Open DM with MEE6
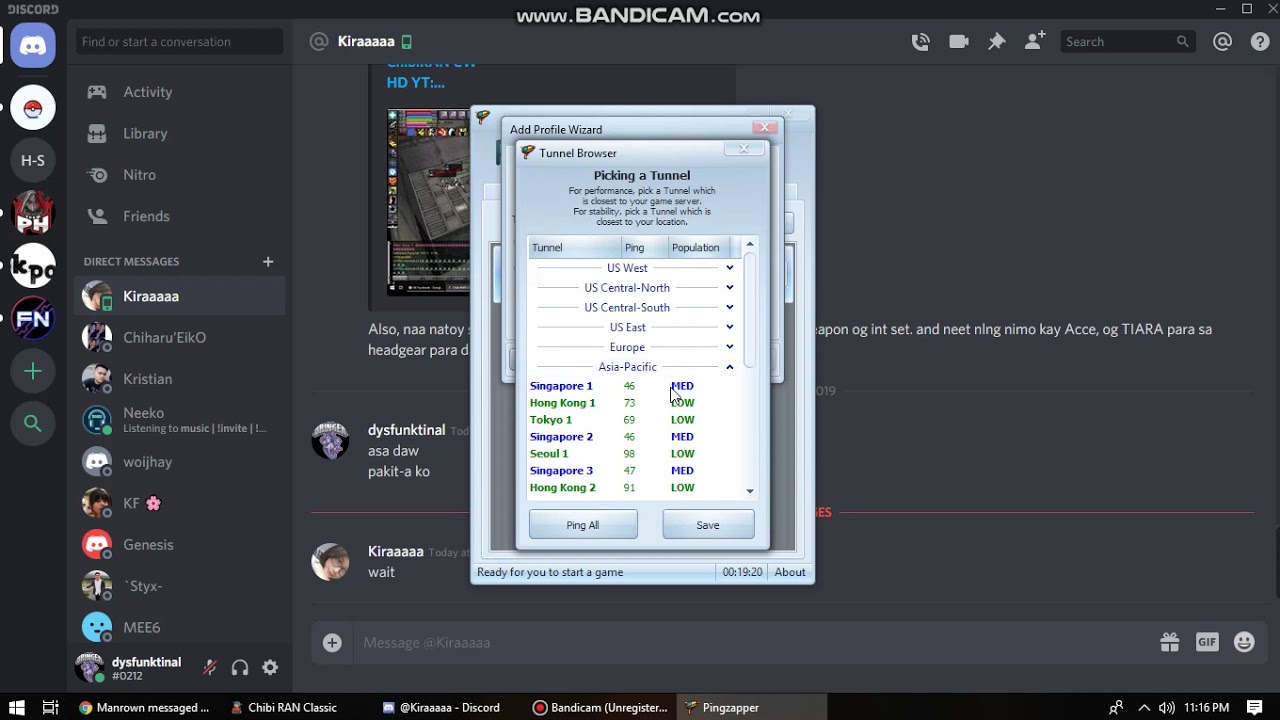 (x=180, y=628)
